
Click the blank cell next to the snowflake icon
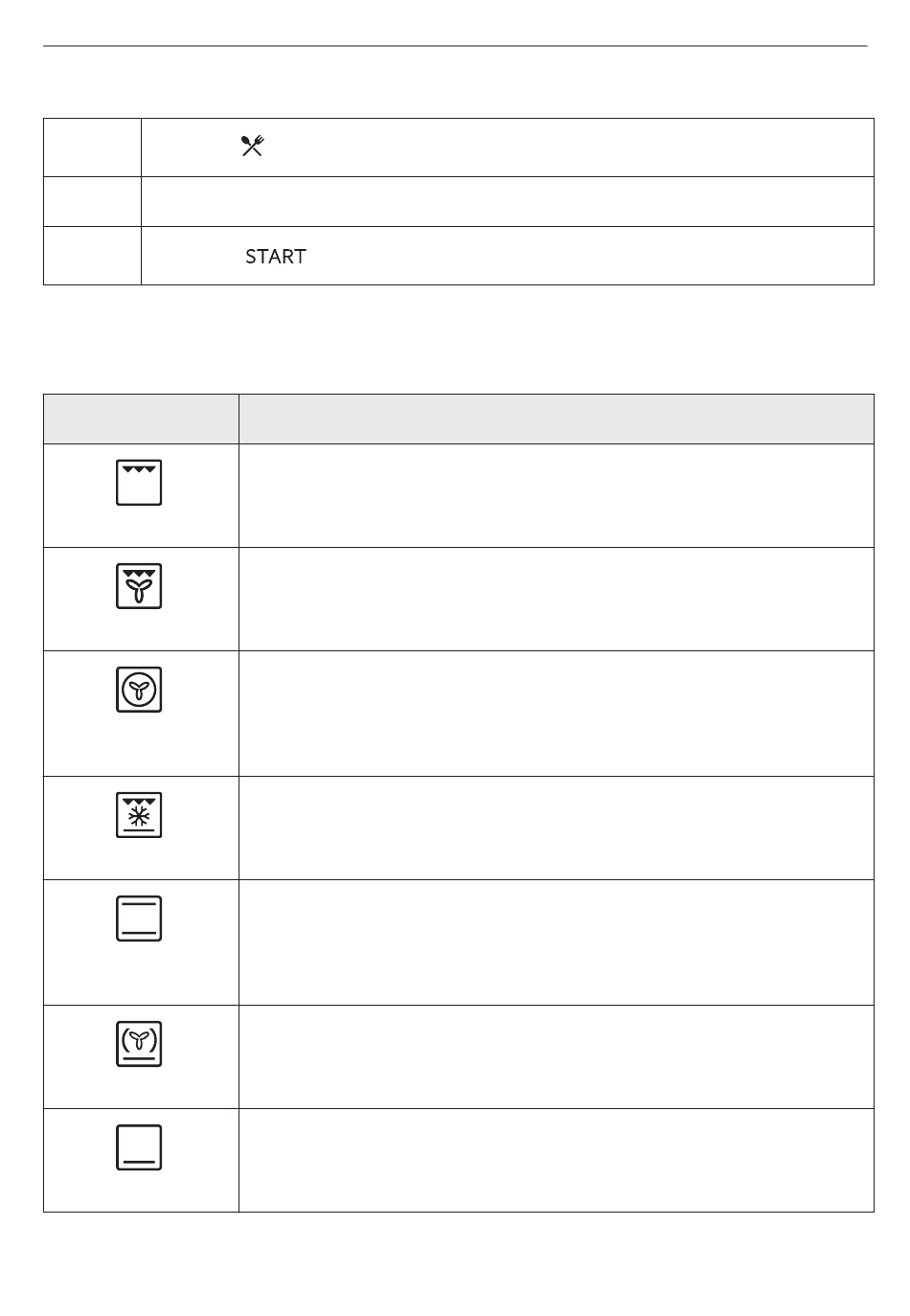coord(557,828)
